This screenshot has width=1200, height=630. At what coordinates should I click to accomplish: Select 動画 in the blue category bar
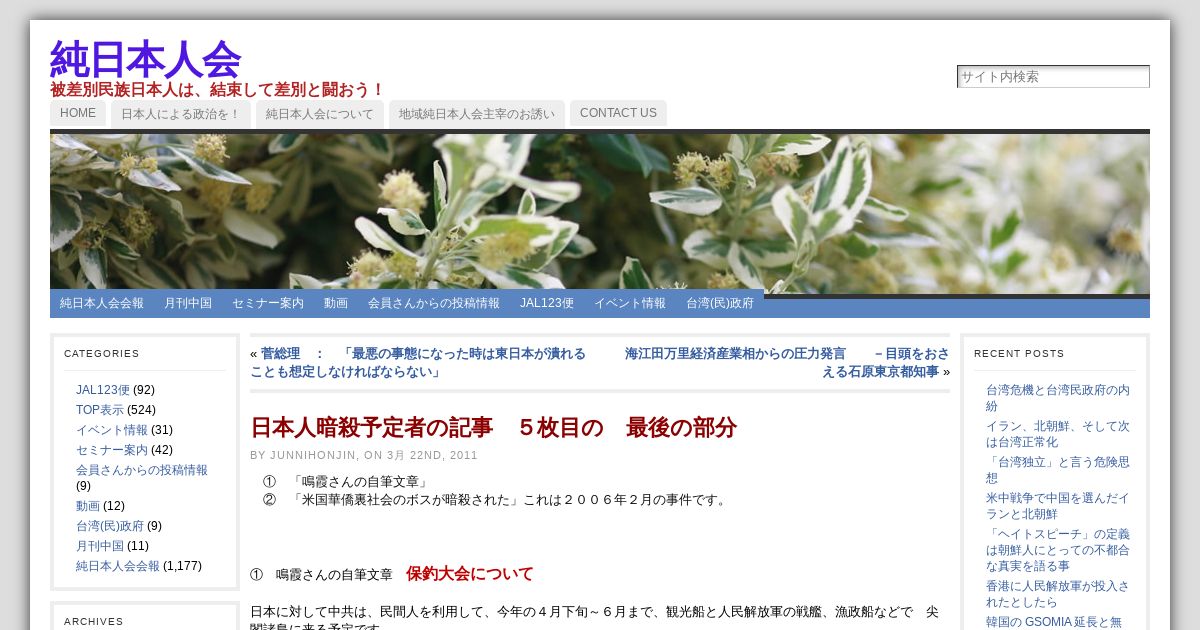[336, 303]
